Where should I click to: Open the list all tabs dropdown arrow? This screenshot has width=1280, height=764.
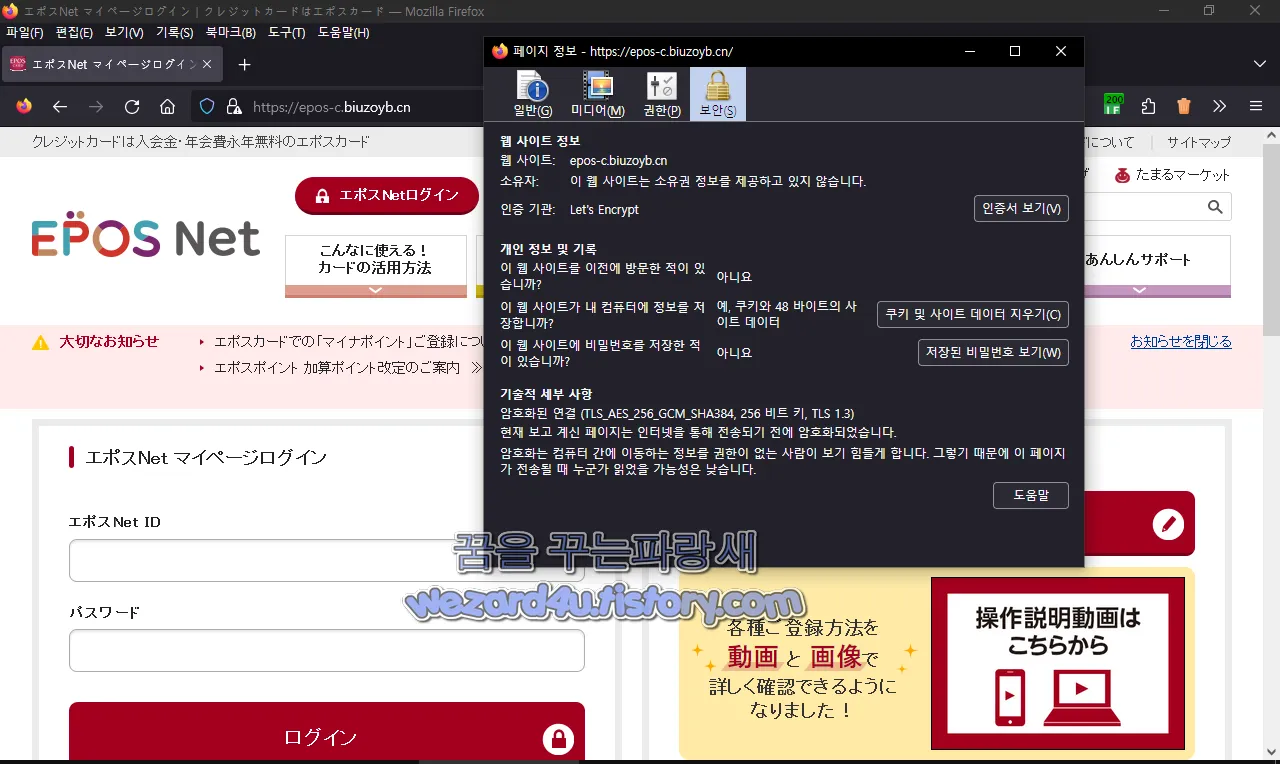pyautogui.click(x=1260, y=64)
